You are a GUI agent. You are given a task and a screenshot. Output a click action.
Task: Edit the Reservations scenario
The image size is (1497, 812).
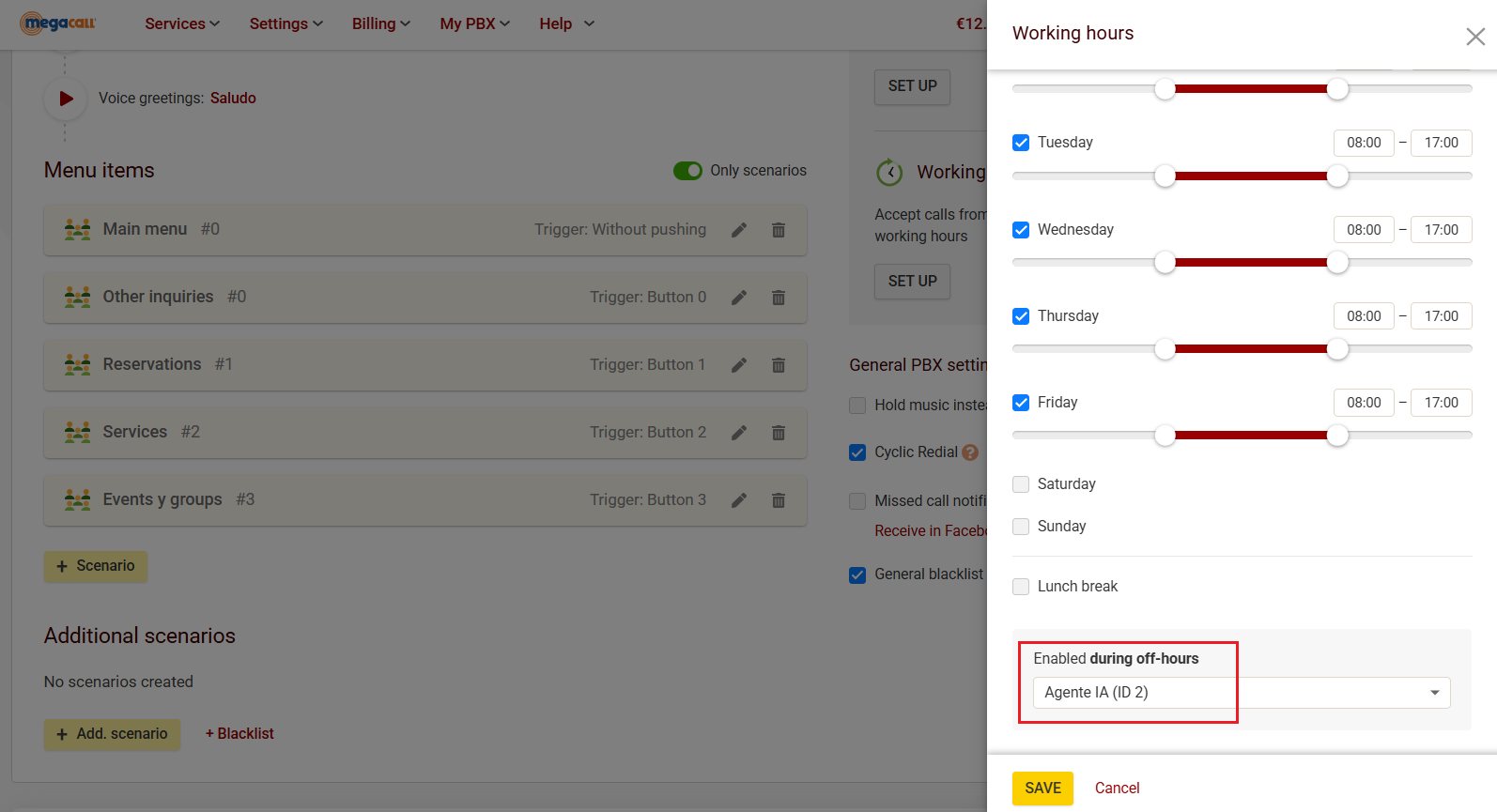pyautogui.click(x=739, y=365)
